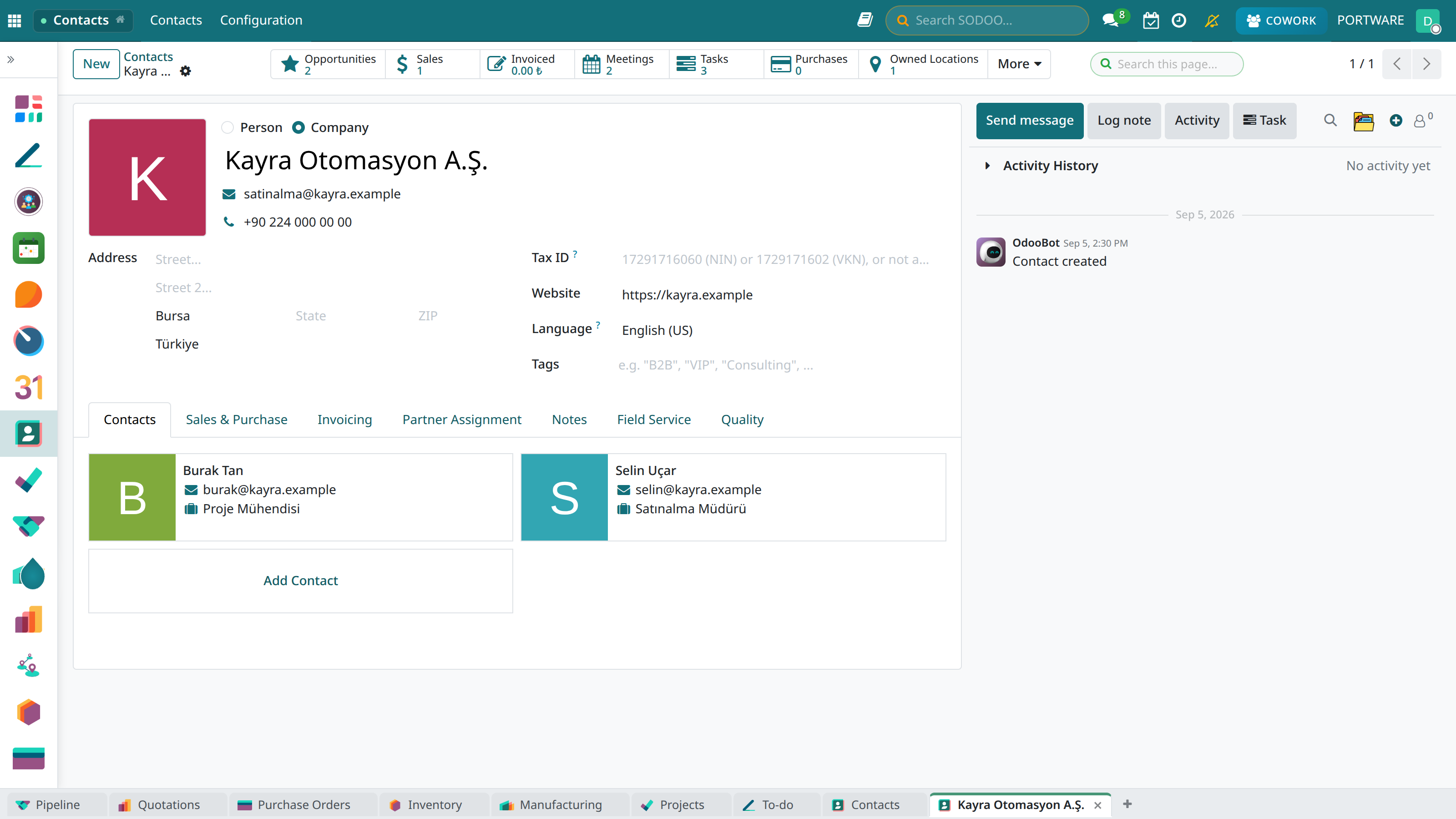Screen dimensions: 1456x819
Task: Go to previous record arrow
Action: pyautogui.click(x=1397, y=64)
